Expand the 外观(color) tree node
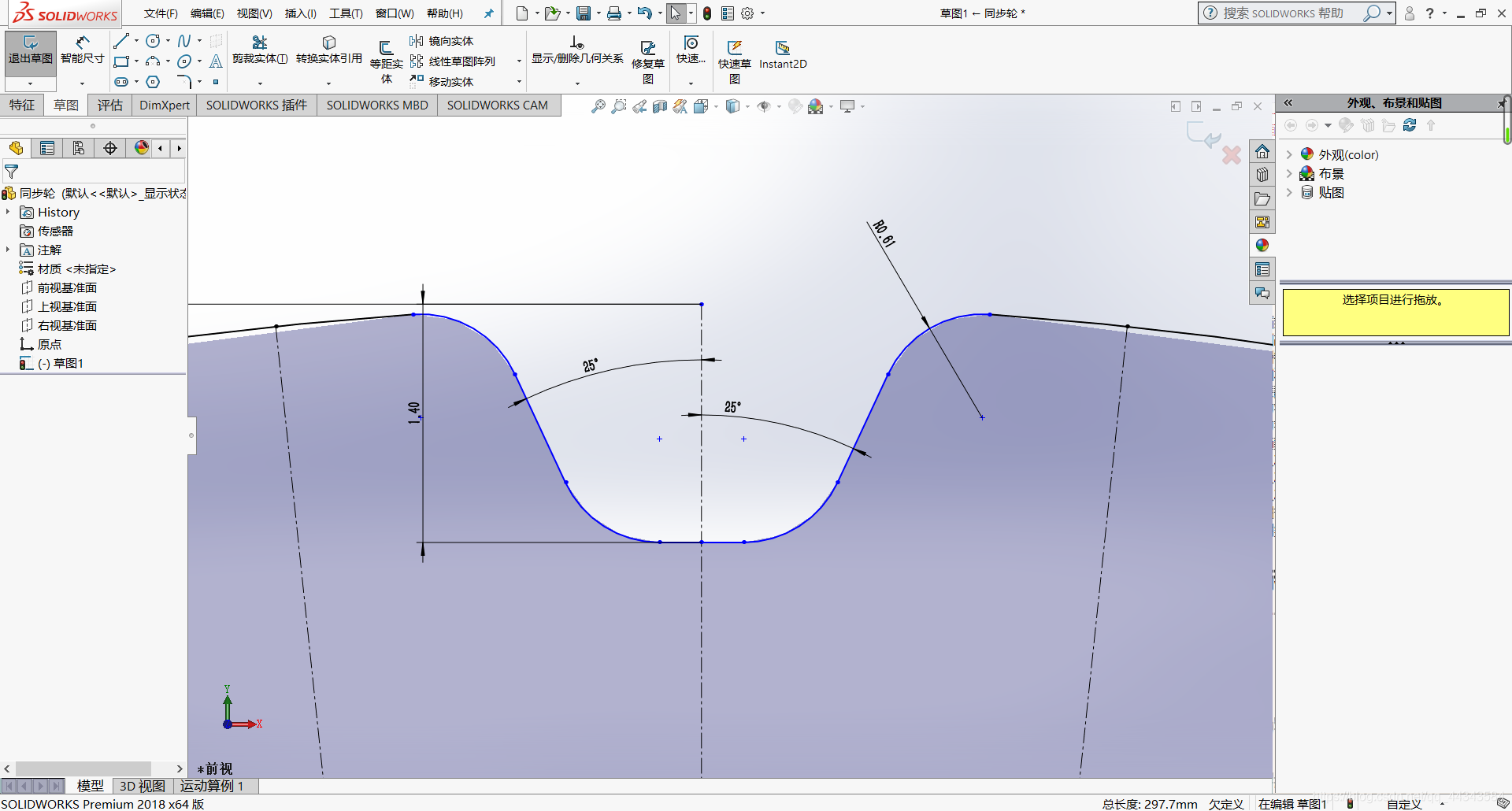 click(1289, 154)
